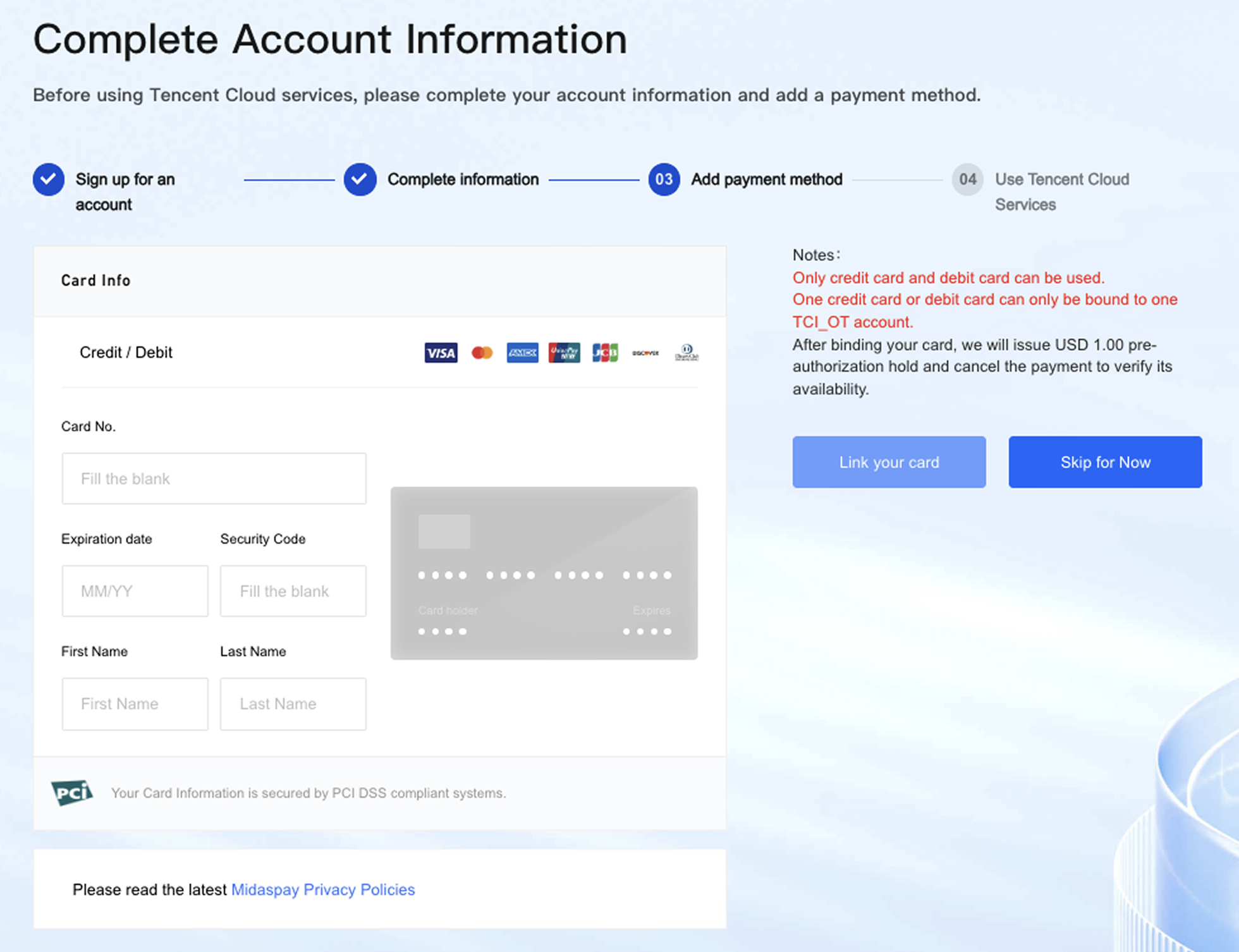Image resolution: width=1239 pixels, height=952 pixels.
Task: Select the 'Complete information' step checkmark
Action: (360, 180)
